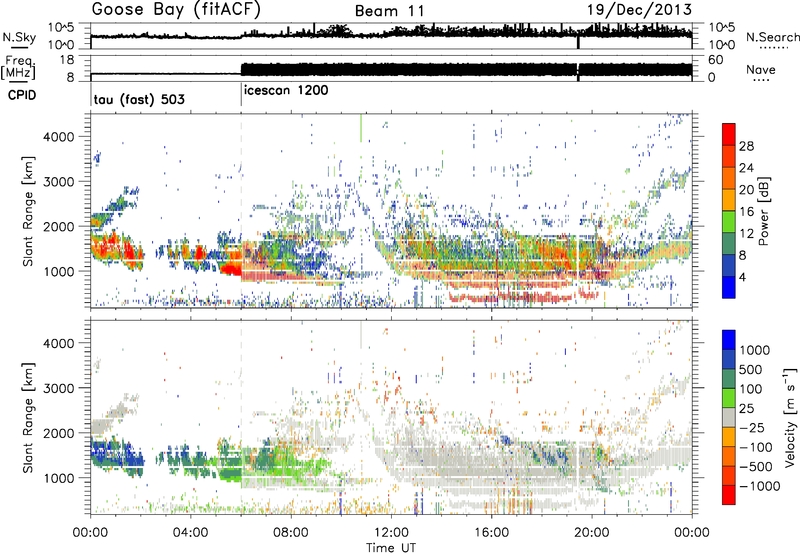Click the N.Sky solid line legend sample

pos(18,47)
